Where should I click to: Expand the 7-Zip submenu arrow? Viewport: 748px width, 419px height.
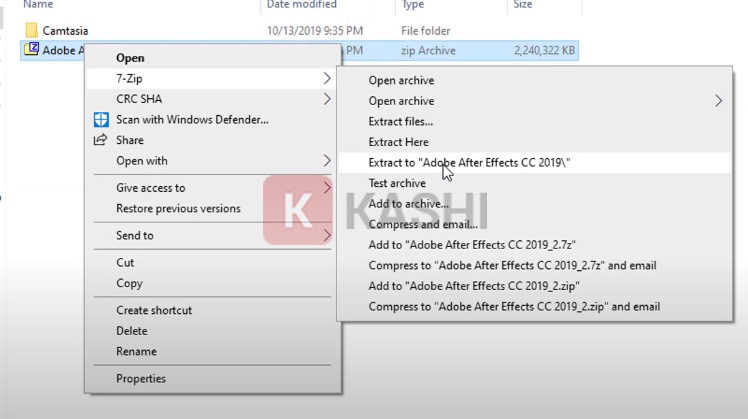point(327,78)
